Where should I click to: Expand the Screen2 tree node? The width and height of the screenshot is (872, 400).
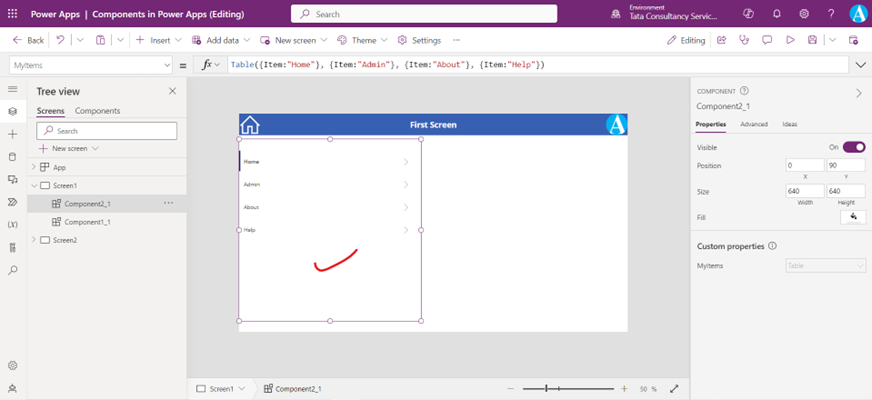(35, 240)
